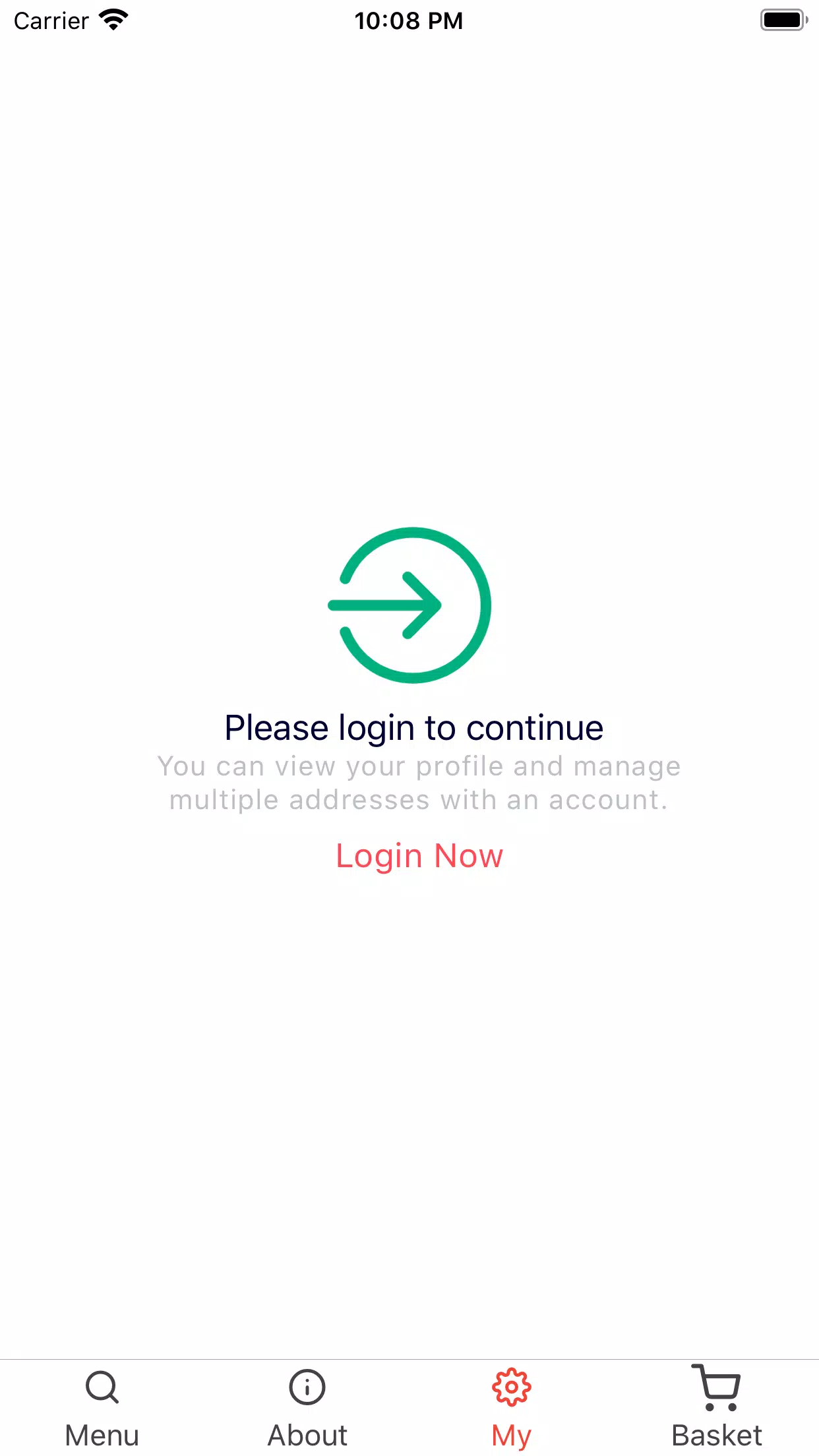
Task: Select the My tab label
Action: pos(512,1437)
